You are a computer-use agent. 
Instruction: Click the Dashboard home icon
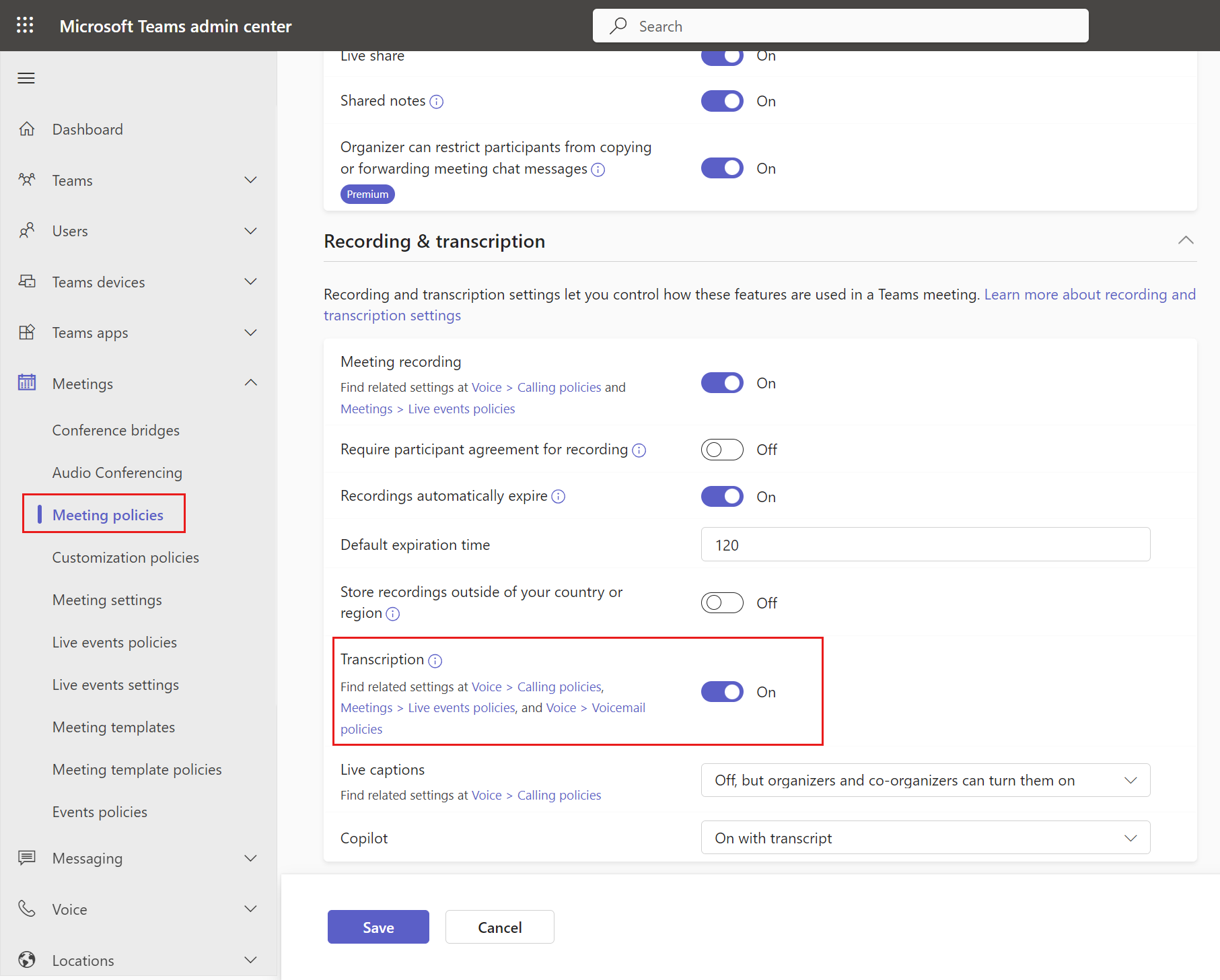click(28, 129)
